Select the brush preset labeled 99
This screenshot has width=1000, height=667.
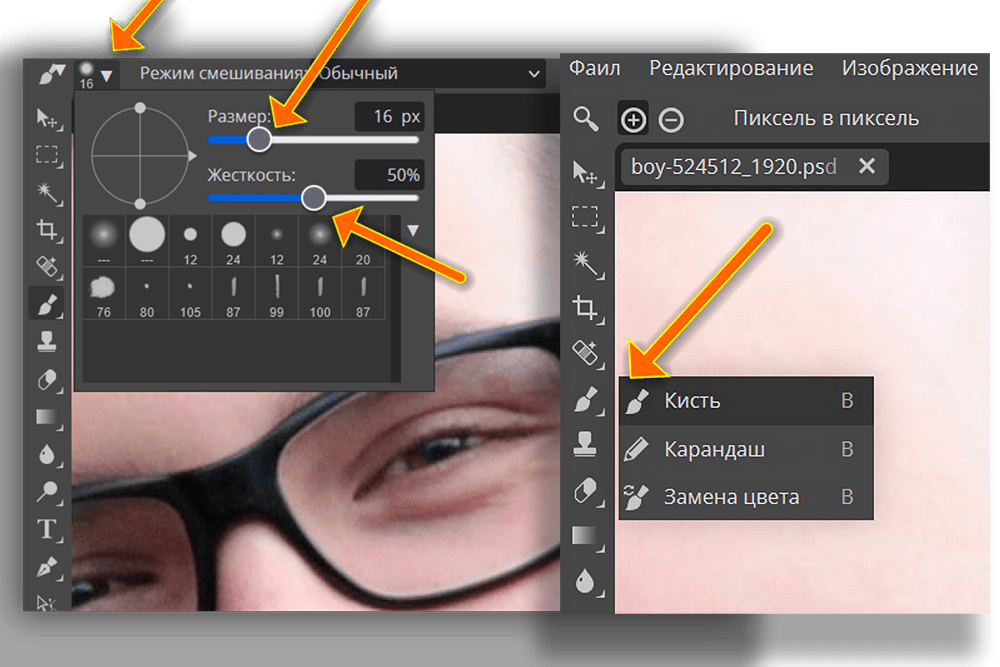(x=277, y=293)
